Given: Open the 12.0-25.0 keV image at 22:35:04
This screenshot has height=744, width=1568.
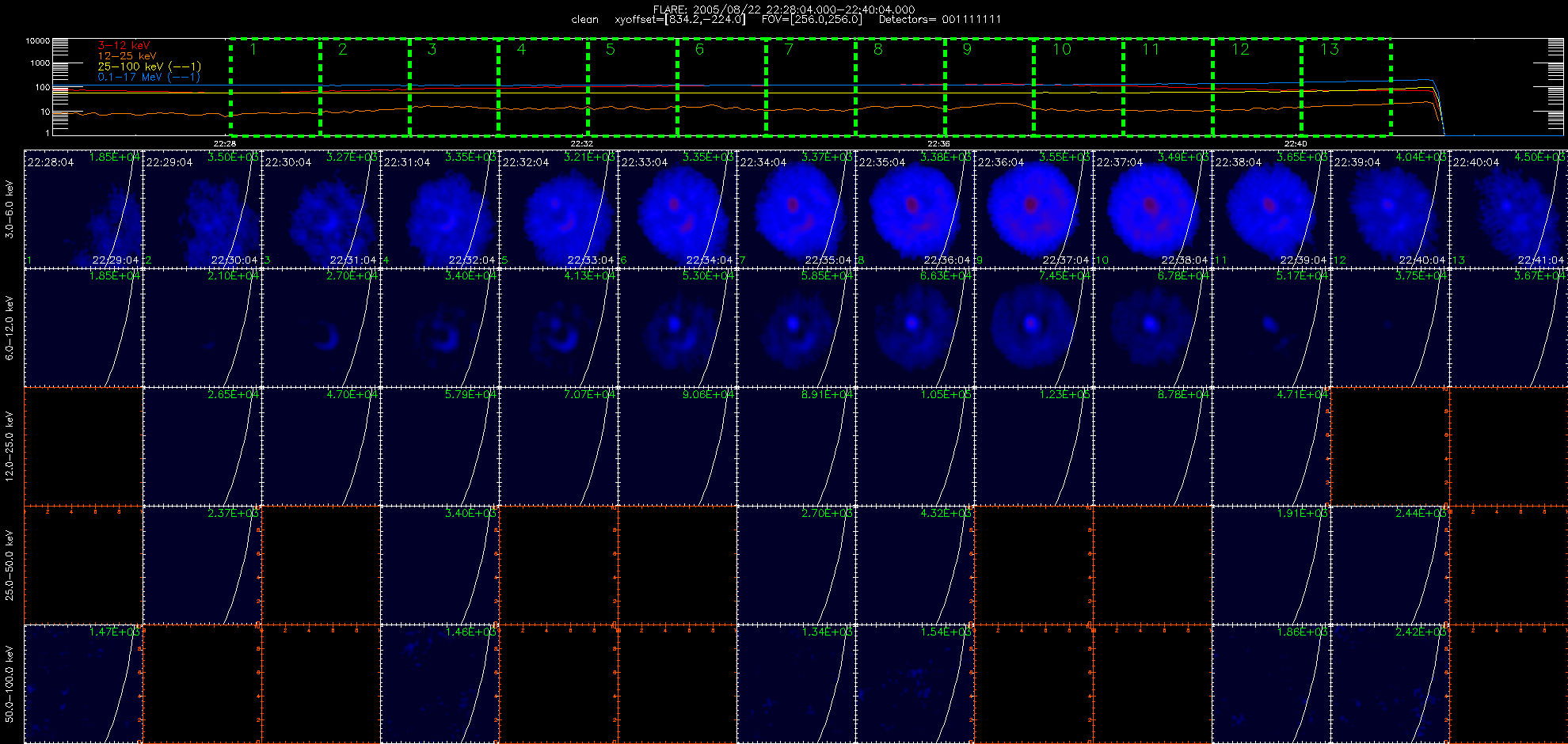Looking at the screenshot, I should click(915, 446).
